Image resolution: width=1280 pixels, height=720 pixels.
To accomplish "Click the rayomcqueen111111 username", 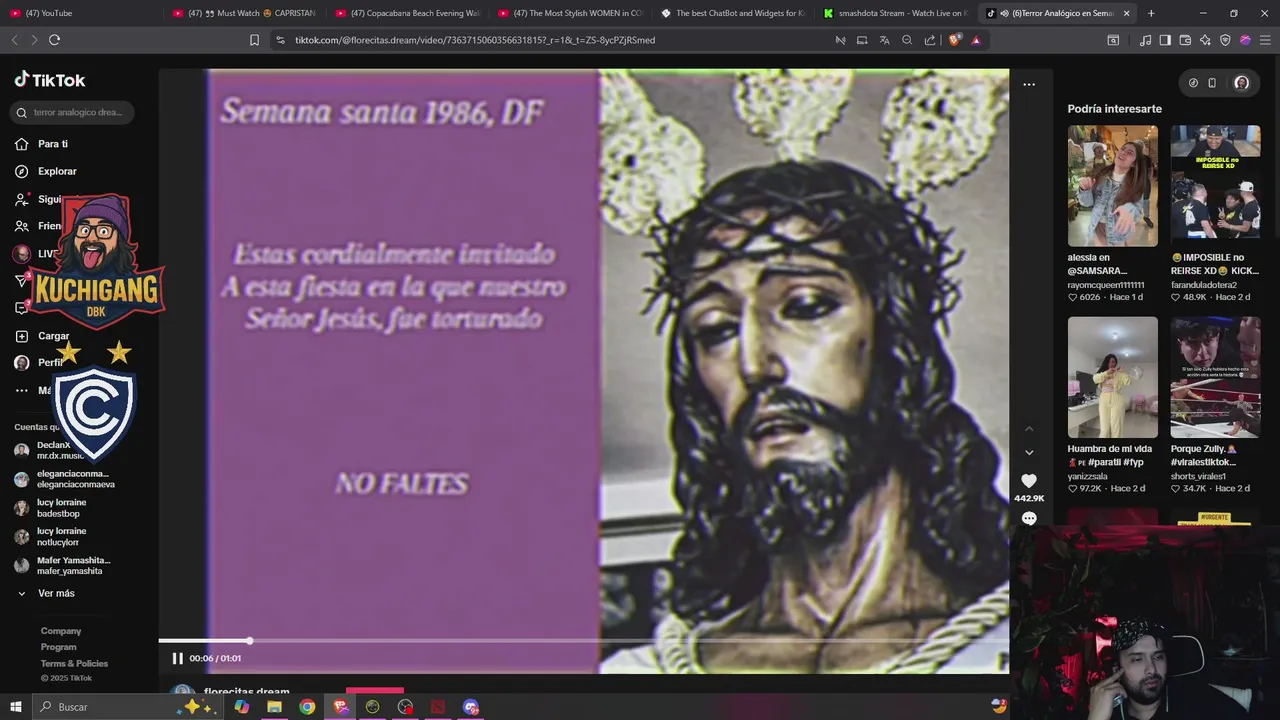I will pyautogui.click(x=1106, y=285).
